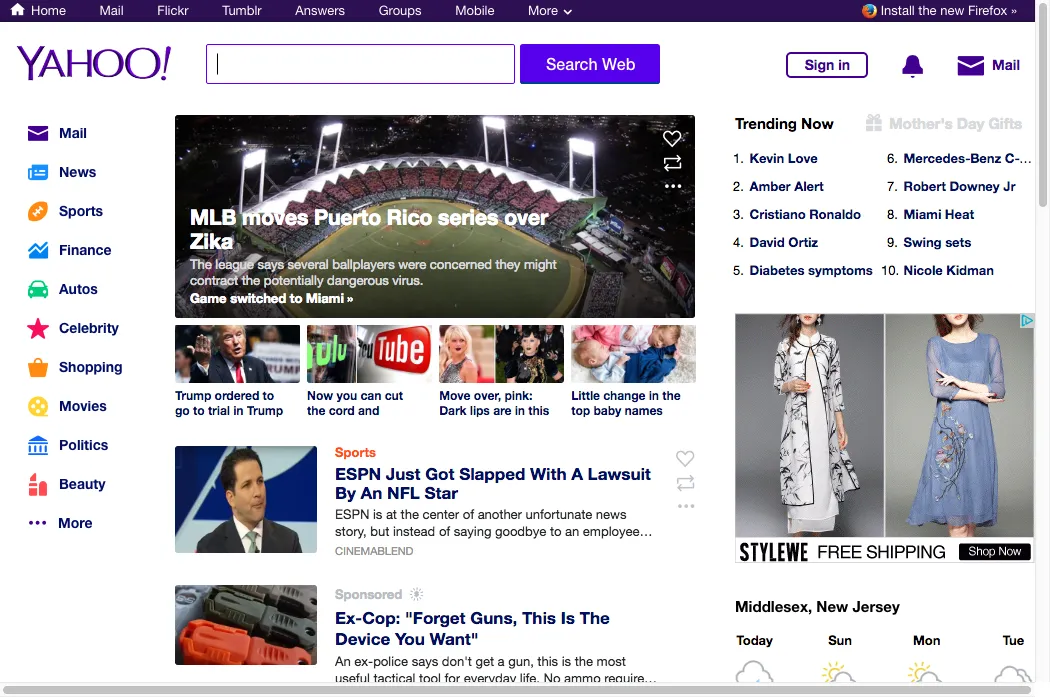Open trending topic Diabetes symptoms
The width and height of the screenshot is (1050, 697).
click(x=811, y=270)
